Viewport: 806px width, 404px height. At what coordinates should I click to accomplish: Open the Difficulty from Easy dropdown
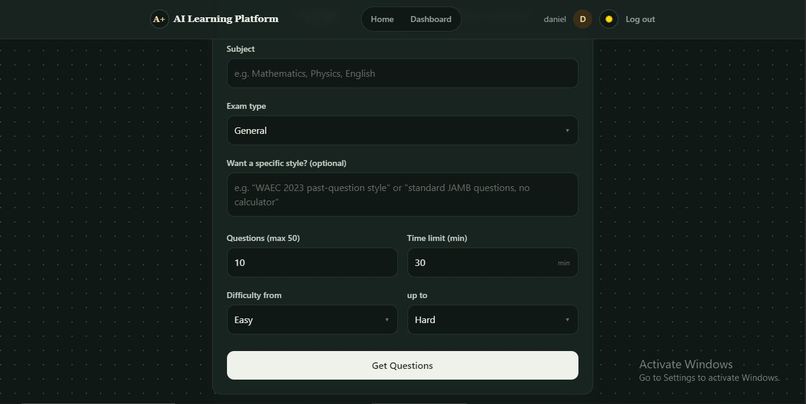pyautogui.click(x=312, y=320)
